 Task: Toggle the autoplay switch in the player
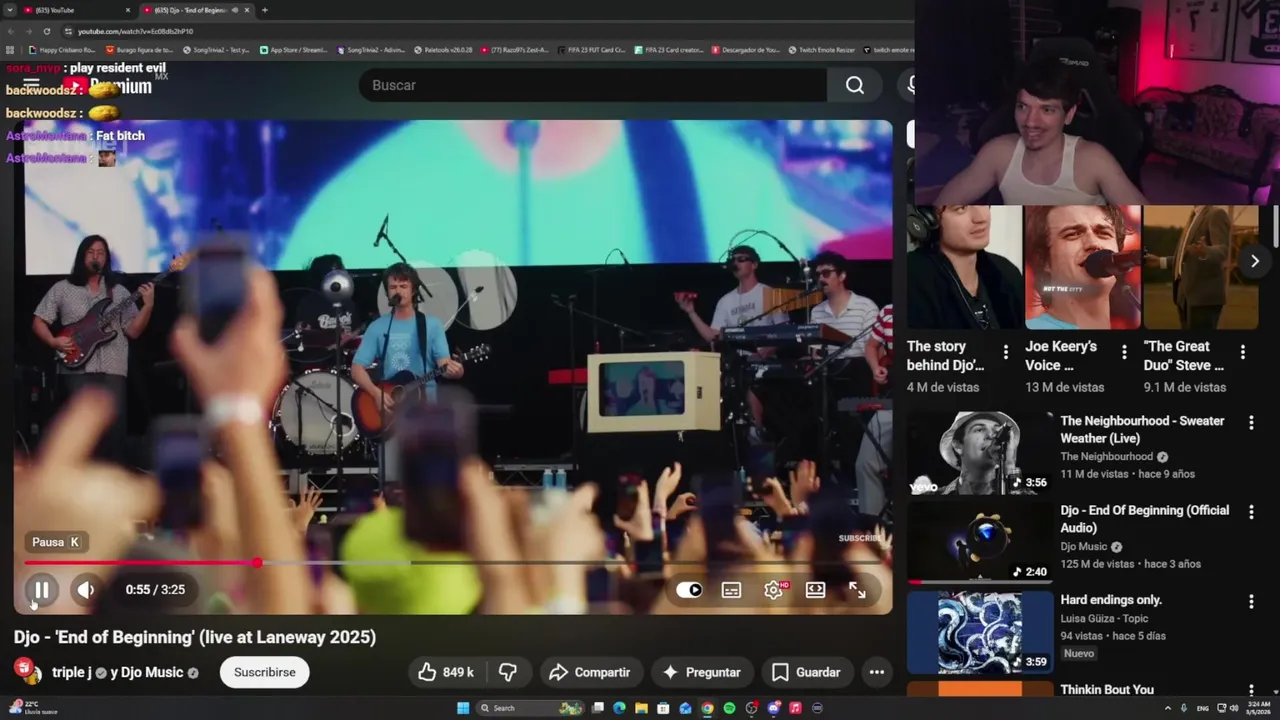689,590
